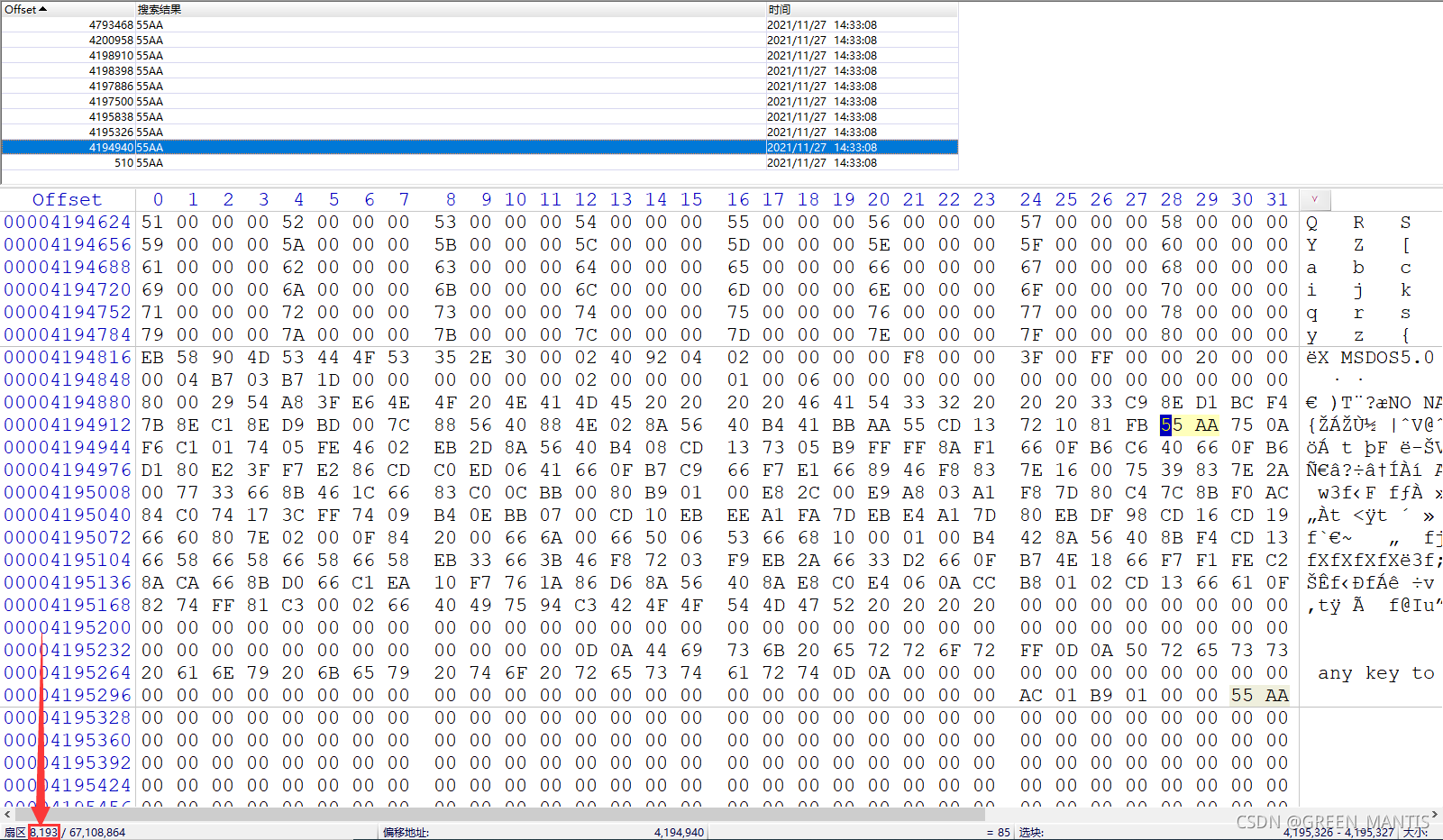This screenshot has width=1443, height=840.
Task: Sort results by the Offset column header
Action: coord(68,9)
